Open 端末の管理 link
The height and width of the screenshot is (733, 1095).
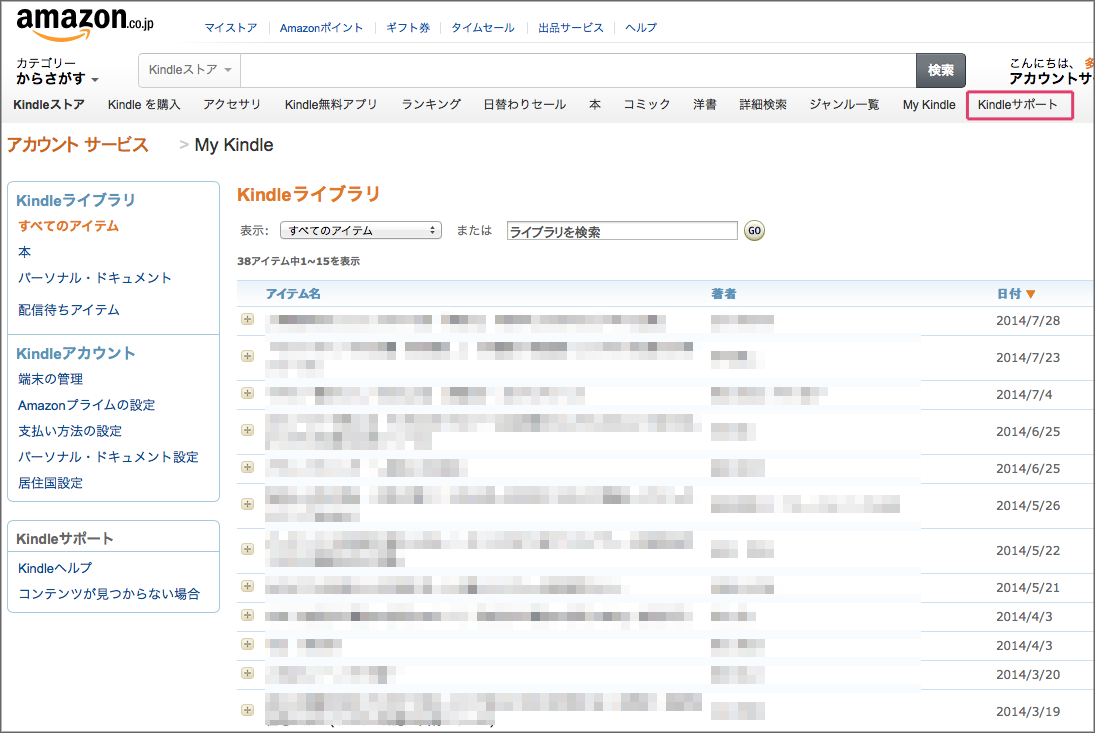pos(50,379)
